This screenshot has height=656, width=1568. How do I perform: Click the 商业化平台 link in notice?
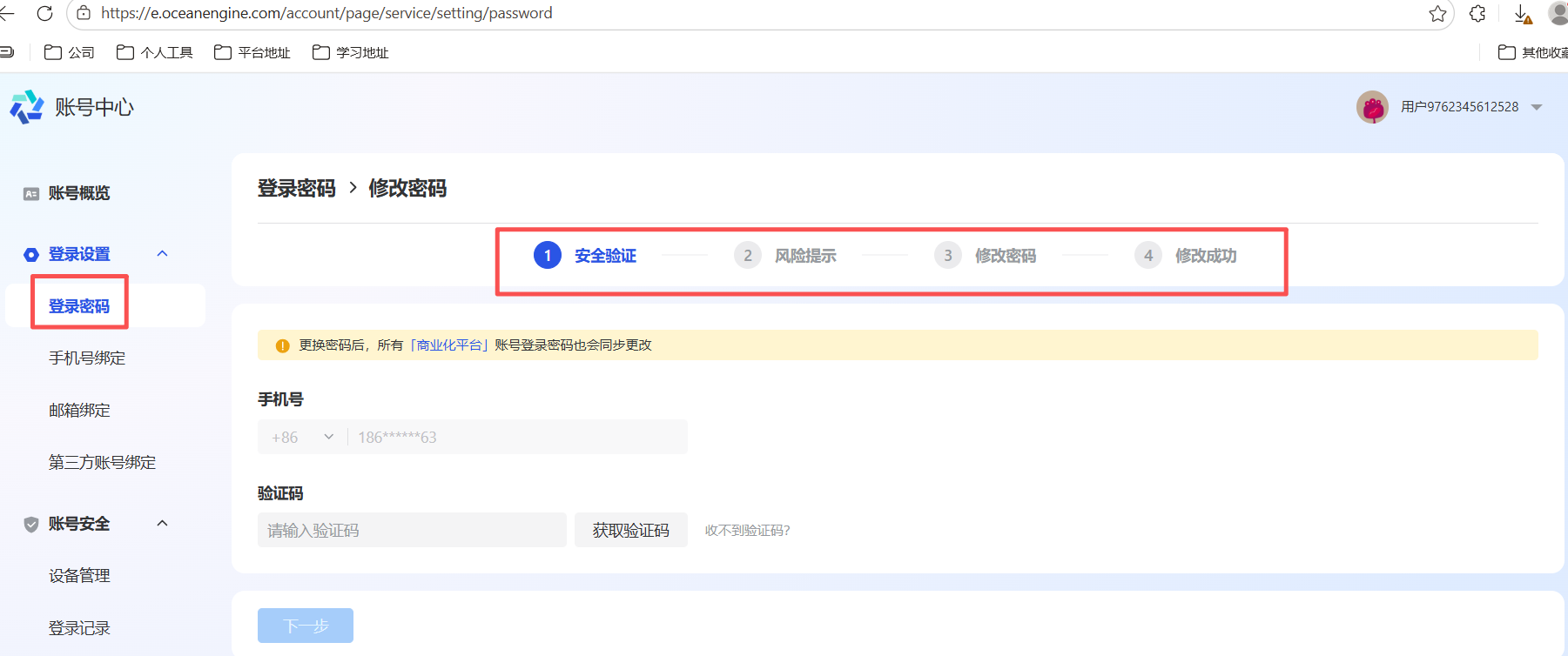449,345
